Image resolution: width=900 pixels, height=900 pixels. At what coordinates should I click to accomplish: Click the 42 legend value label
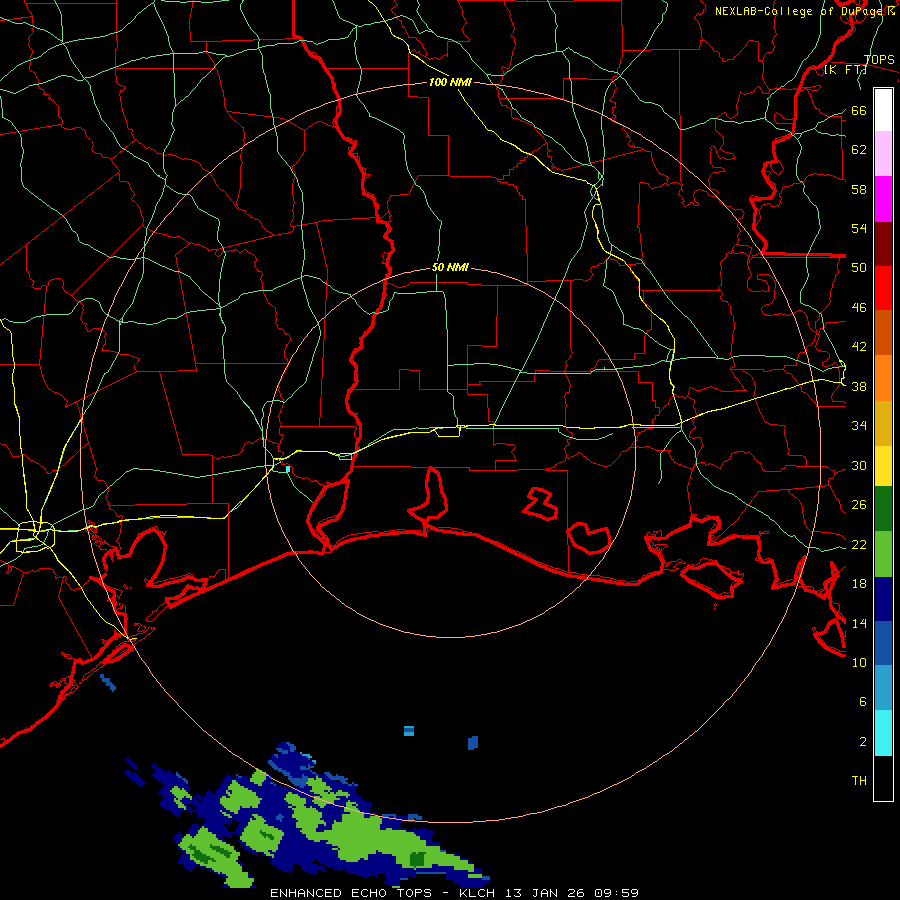(859, 347)
